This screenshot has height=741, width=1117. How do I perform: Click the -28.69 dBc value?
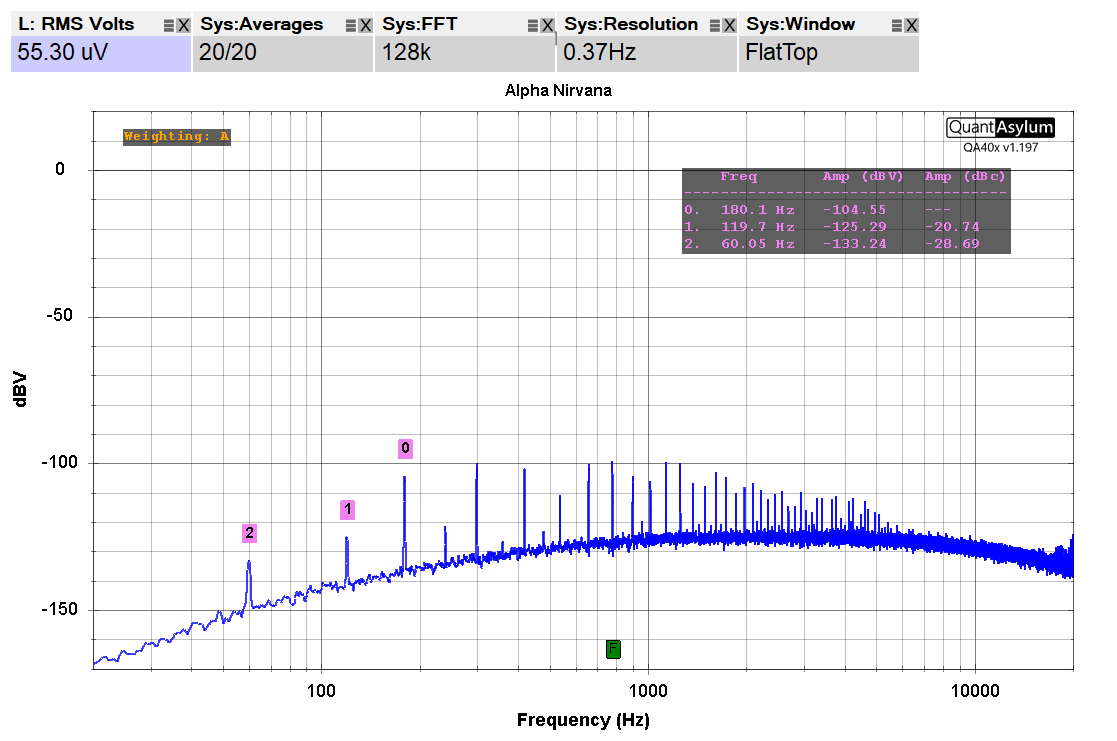tap(952, 244)
